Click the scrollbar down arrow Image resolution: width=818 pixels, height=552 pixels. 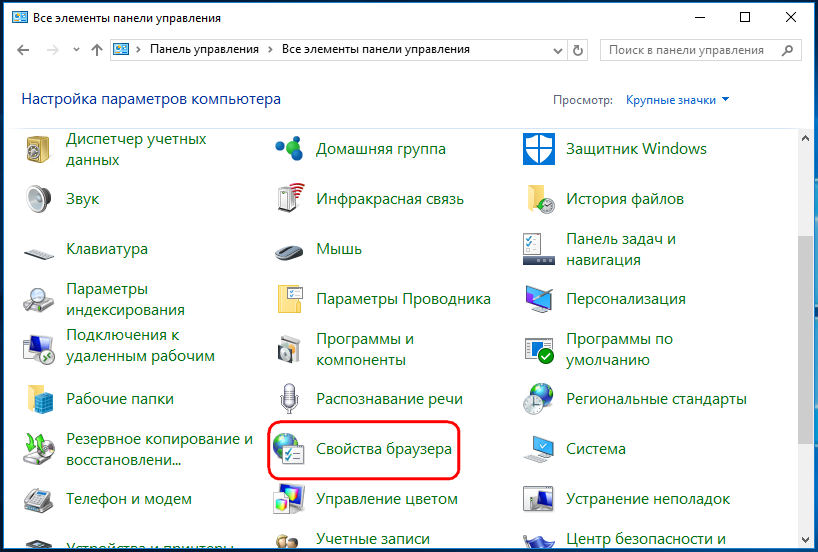(805, 540)
